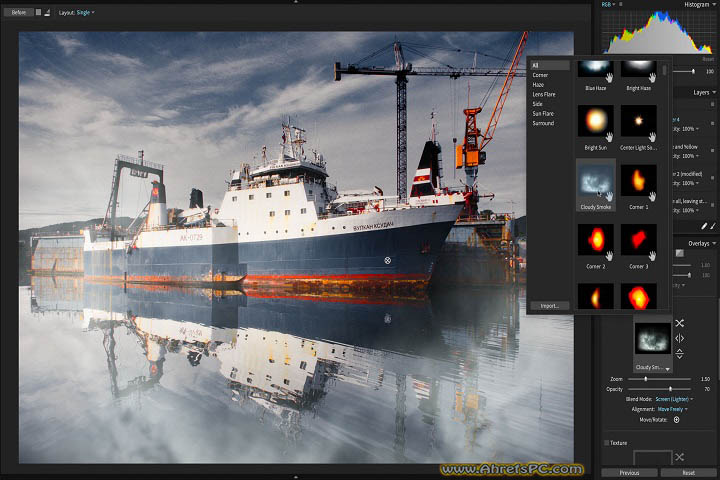
Task: Click the Move/Rotate target icon
Action: [676, 419]
